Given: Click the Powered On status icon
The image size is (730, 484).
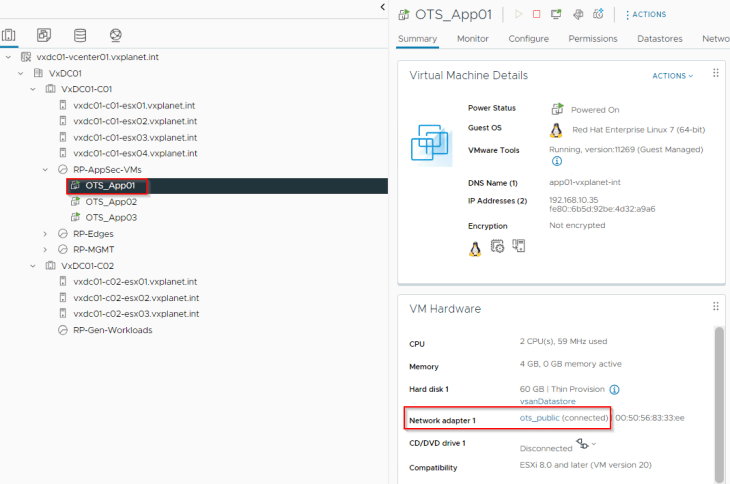Looking at the screenshot, I should coord(557,109).
